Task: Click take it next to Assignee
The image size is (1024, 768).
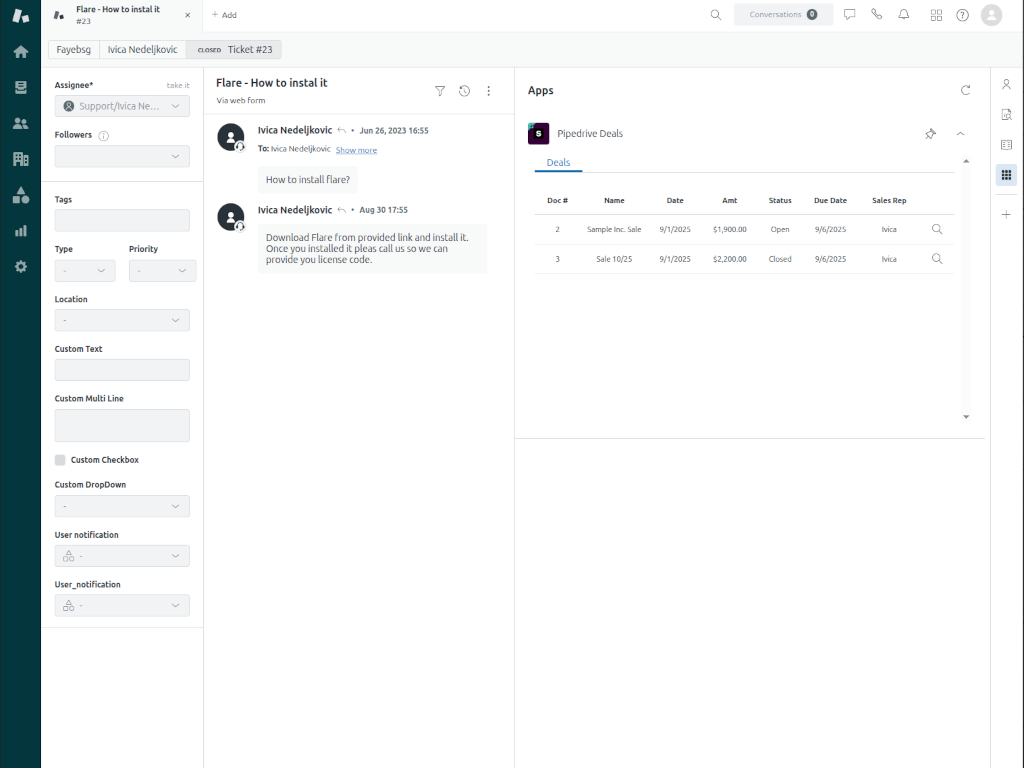Action: click(x=177, y=85)
